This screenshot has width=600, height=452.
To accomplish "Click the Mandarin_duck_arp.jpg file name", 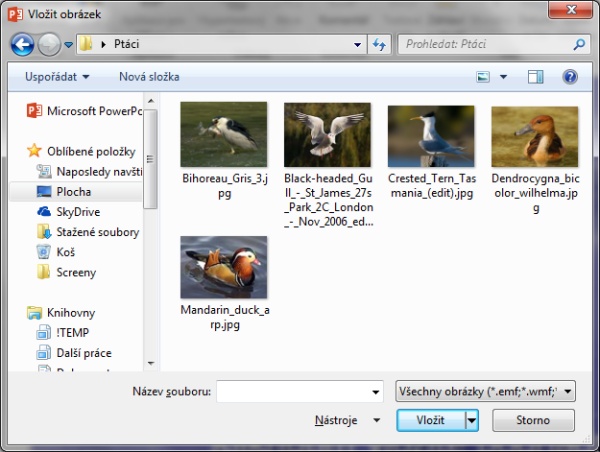I will [225, 317].
